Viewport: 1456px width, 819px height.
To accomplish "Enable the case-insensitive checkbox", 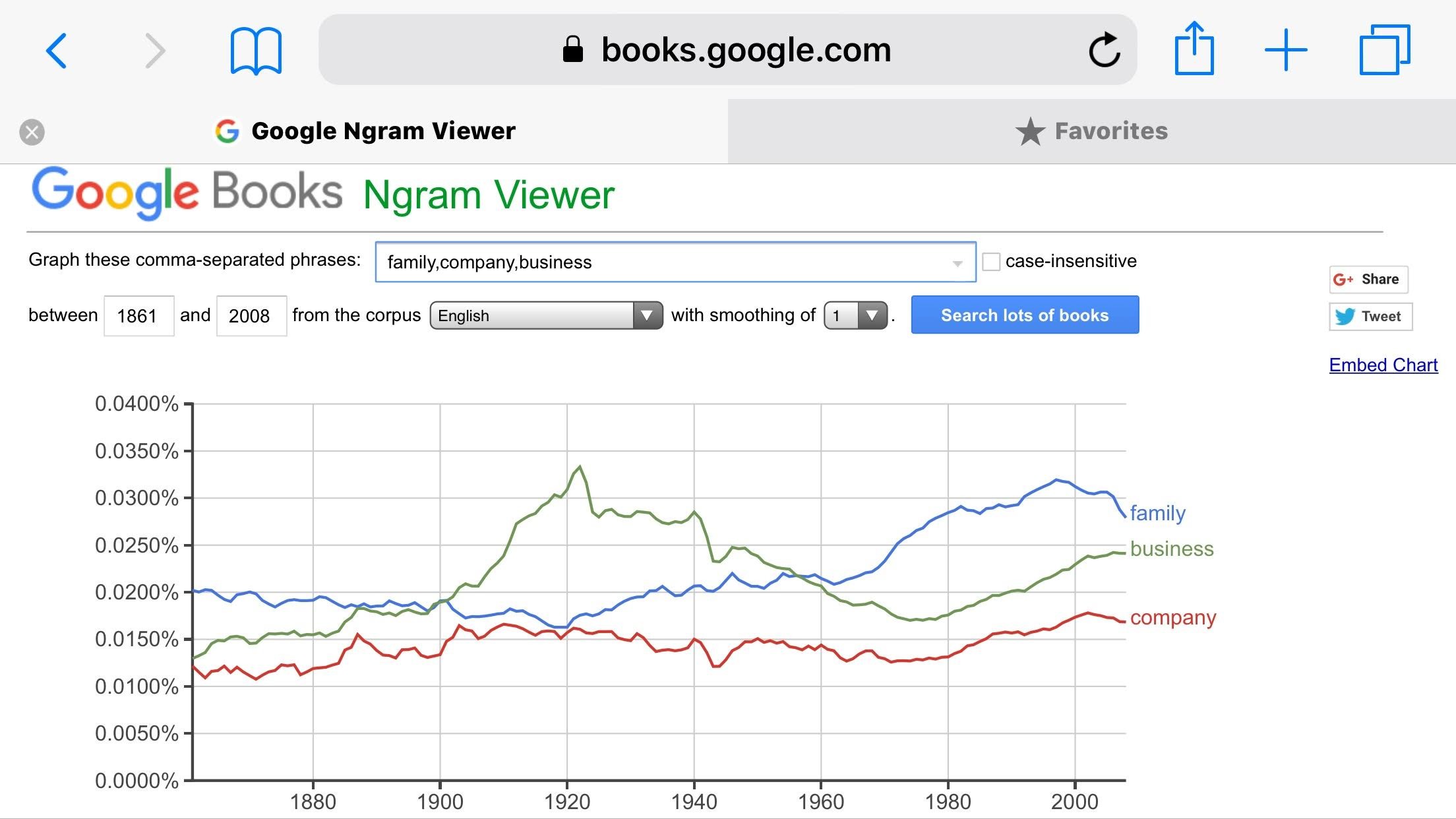I will pos(991,262).
